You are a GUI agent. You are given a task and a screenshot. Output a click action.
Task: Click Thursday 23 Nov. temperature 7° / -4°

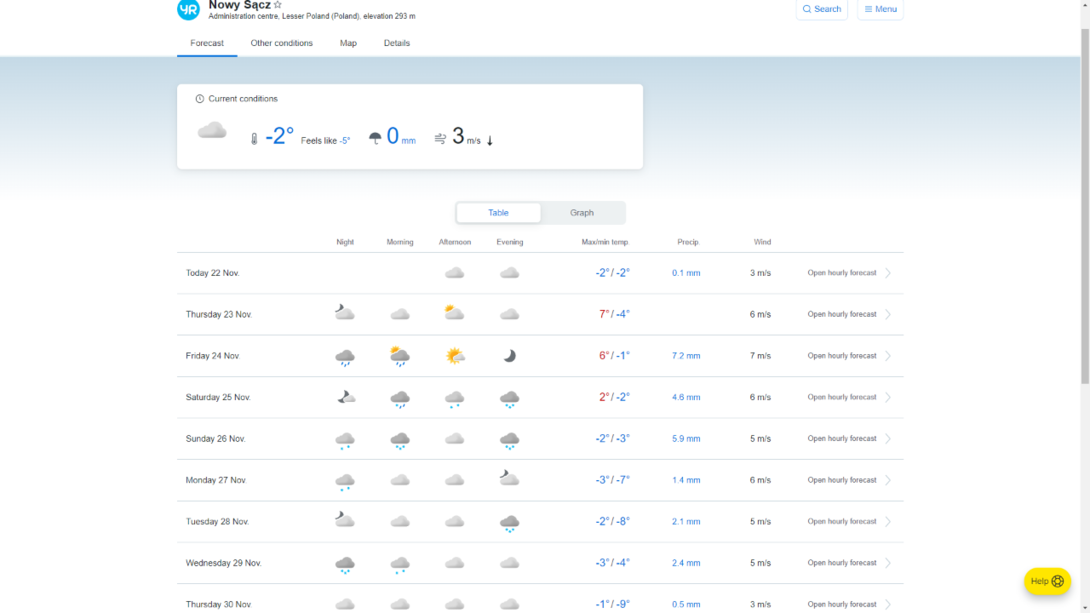[615, 314]
